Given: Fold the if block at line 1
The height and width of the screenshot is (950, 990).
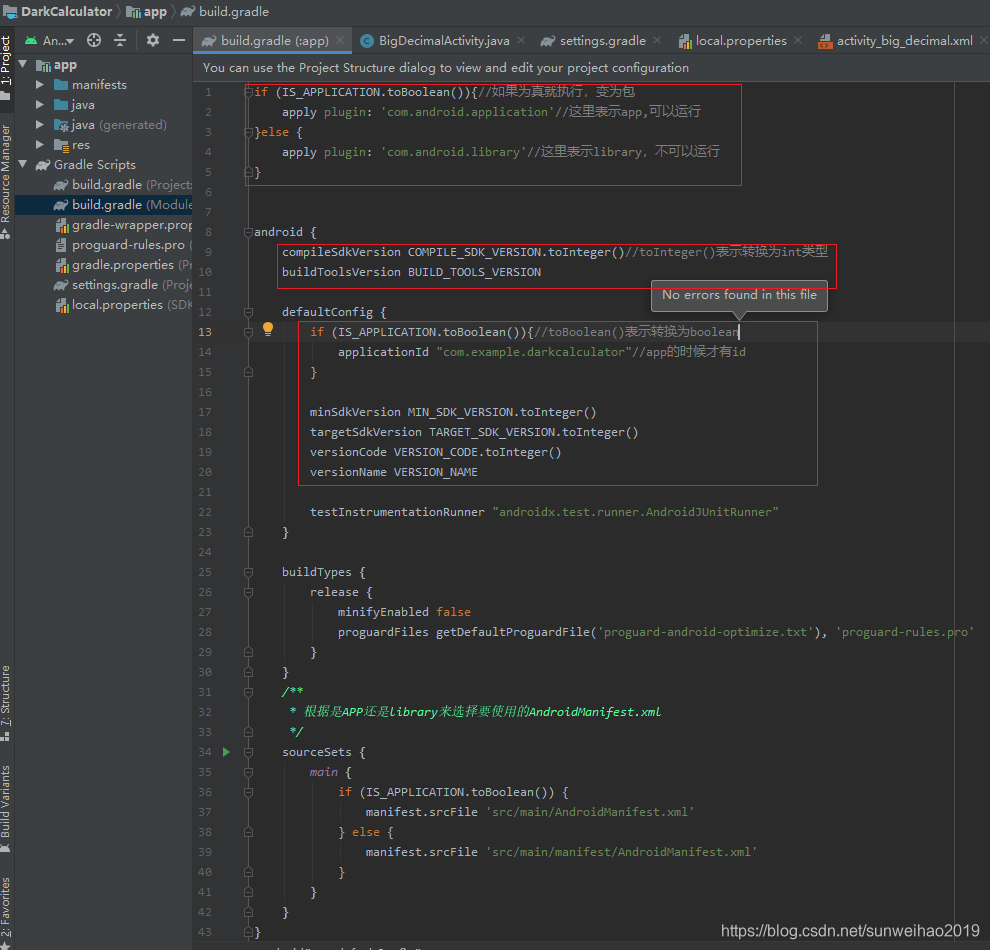Looking at the screenshot, I should click(x=248, y=92).
